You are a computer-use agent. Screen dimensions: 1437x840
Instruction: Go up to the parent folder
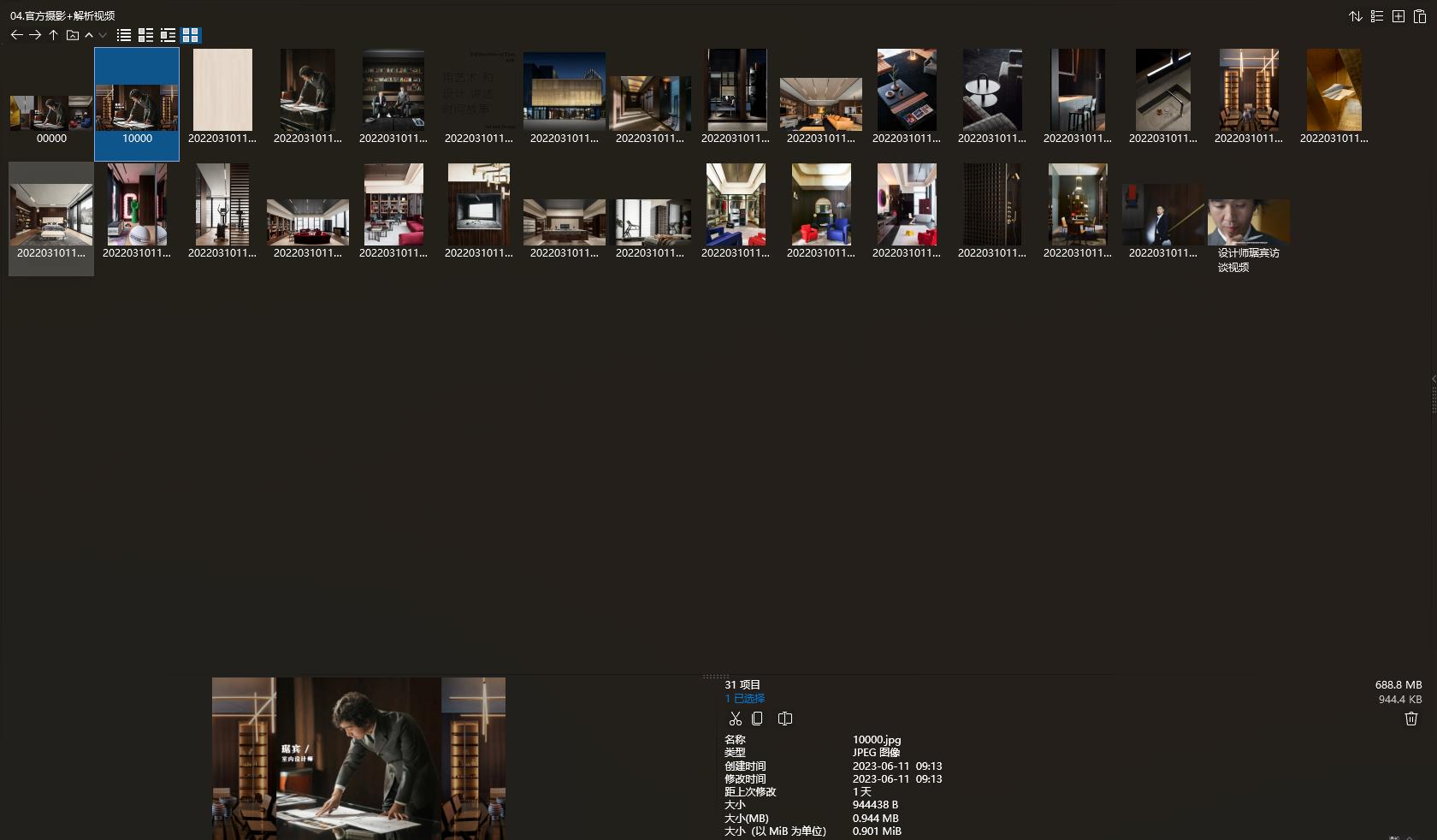[53, 35]
